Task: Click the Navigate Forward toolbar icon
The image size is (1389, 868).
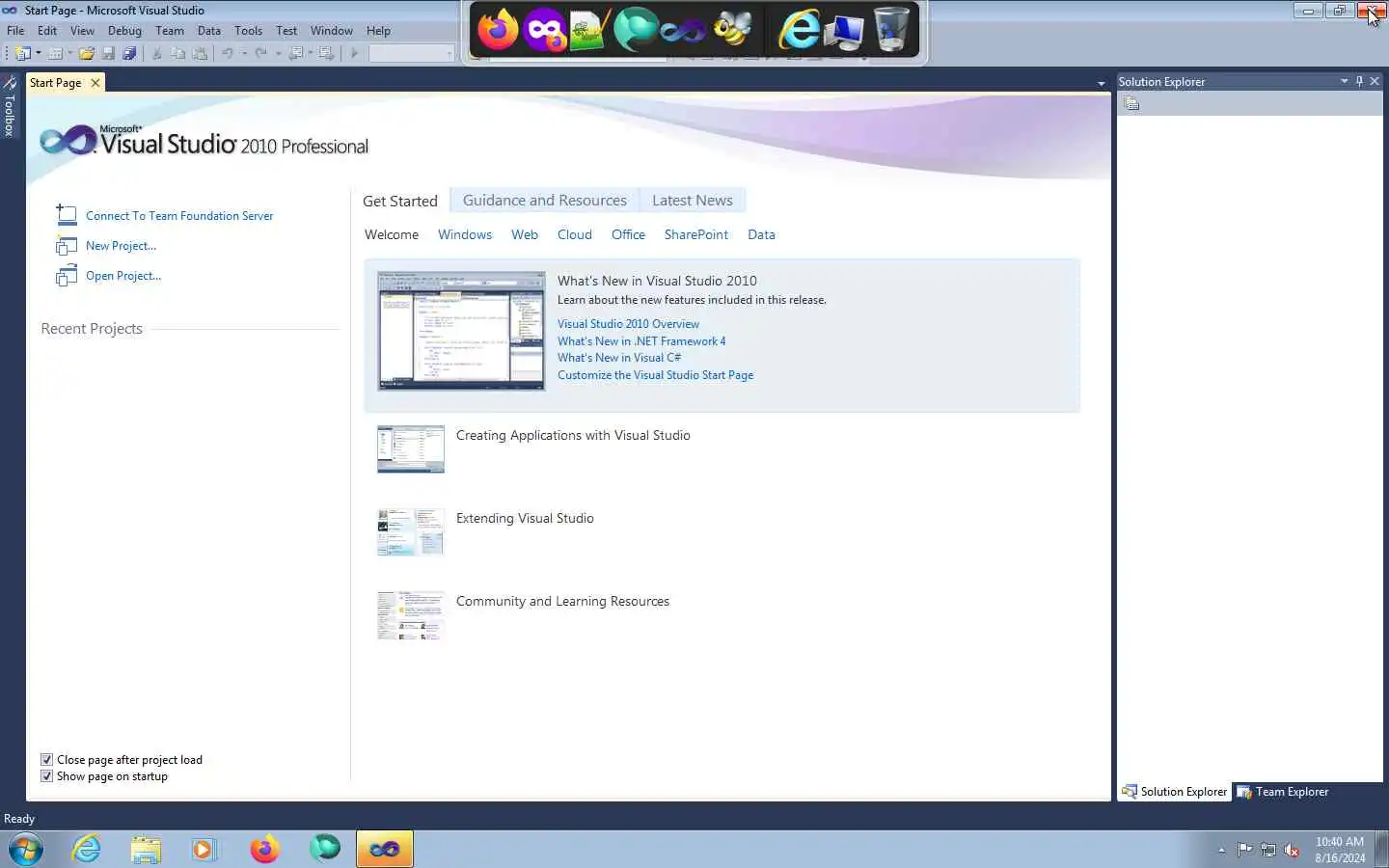Action: coord(326,54)
